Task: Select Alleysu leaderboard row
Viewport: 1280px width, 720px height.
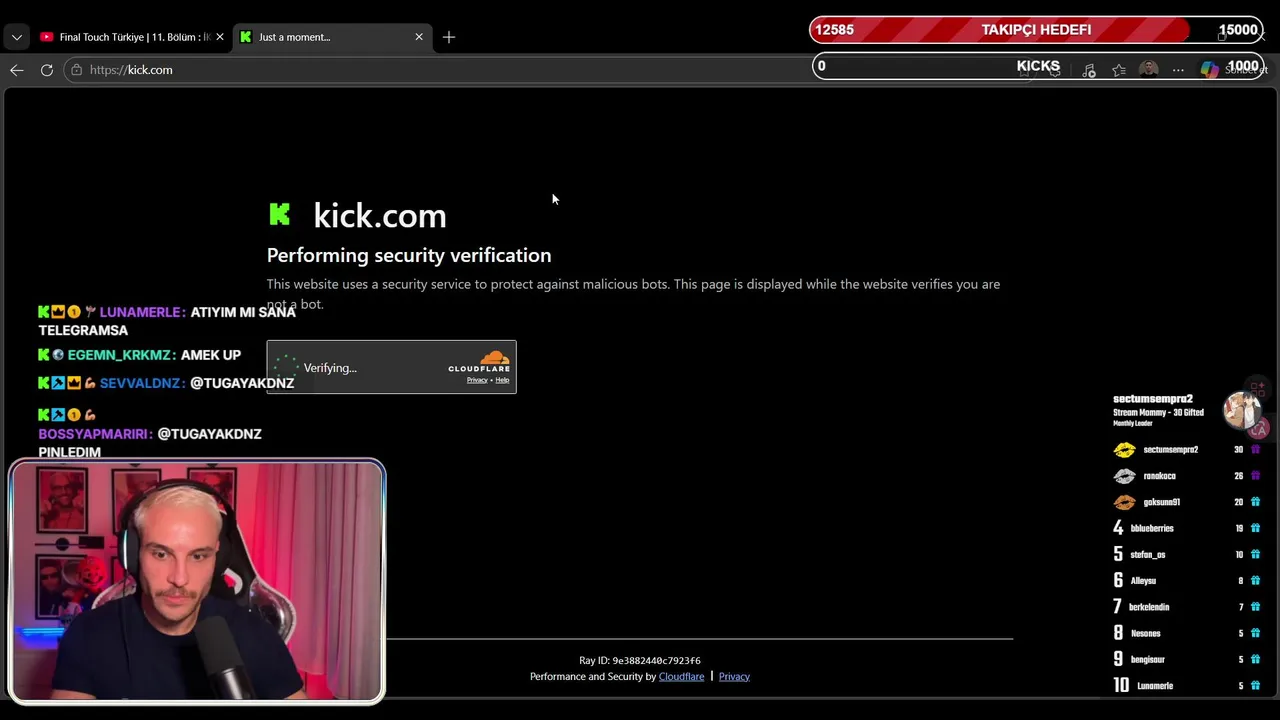Action: click(1187, 580)
